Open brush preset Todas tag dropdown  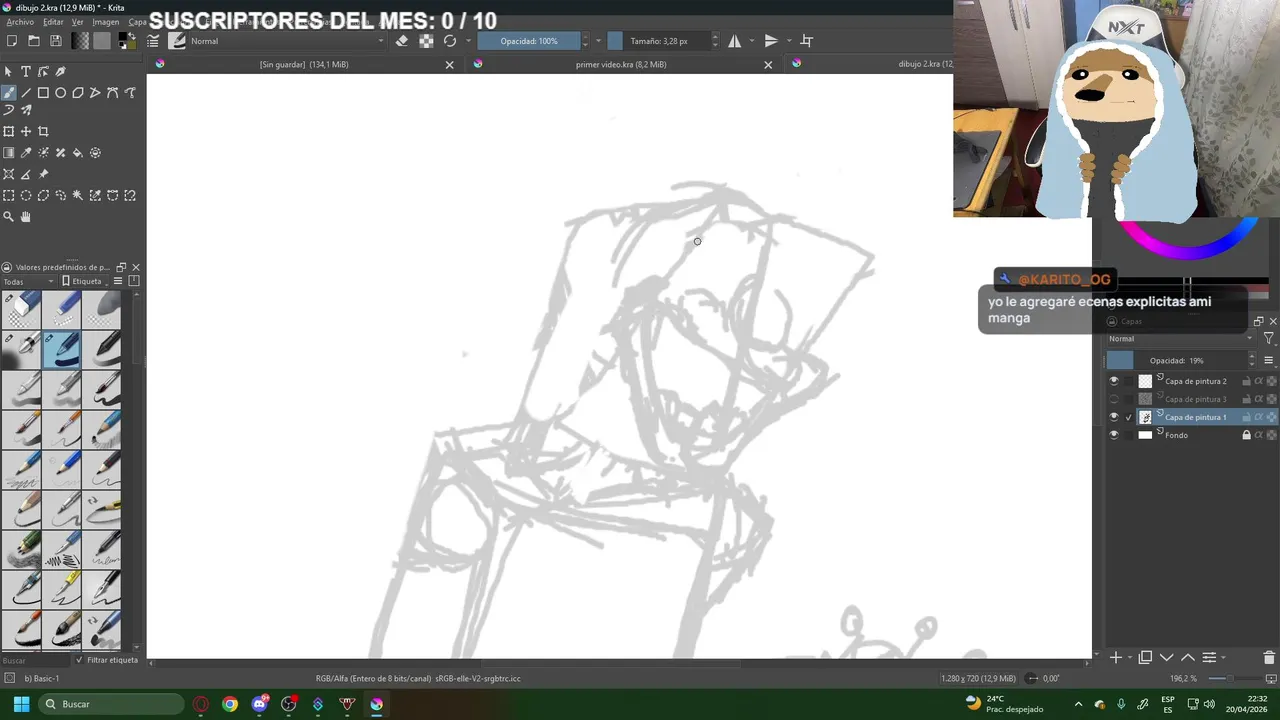point(28,282)
